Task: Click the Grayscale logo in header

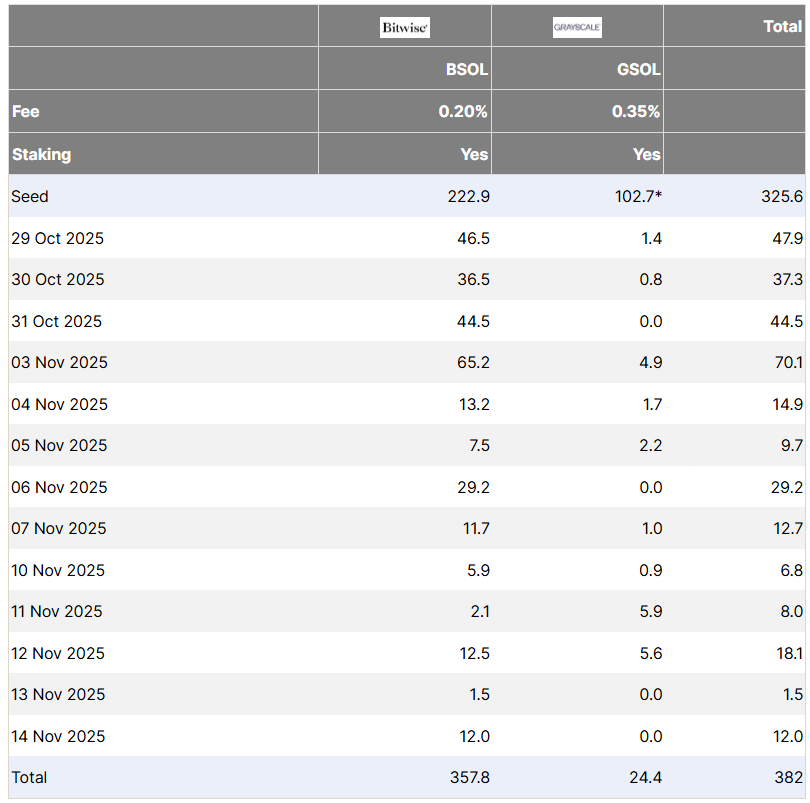Action: [x=577, y=28]
